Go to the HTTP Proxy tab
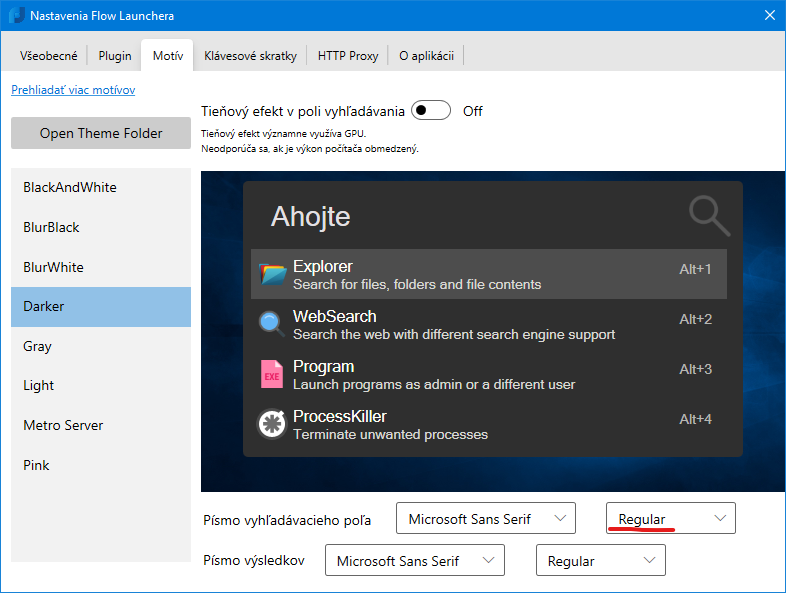The width and height of the screenshot is (786, 593). coord(348,56)
